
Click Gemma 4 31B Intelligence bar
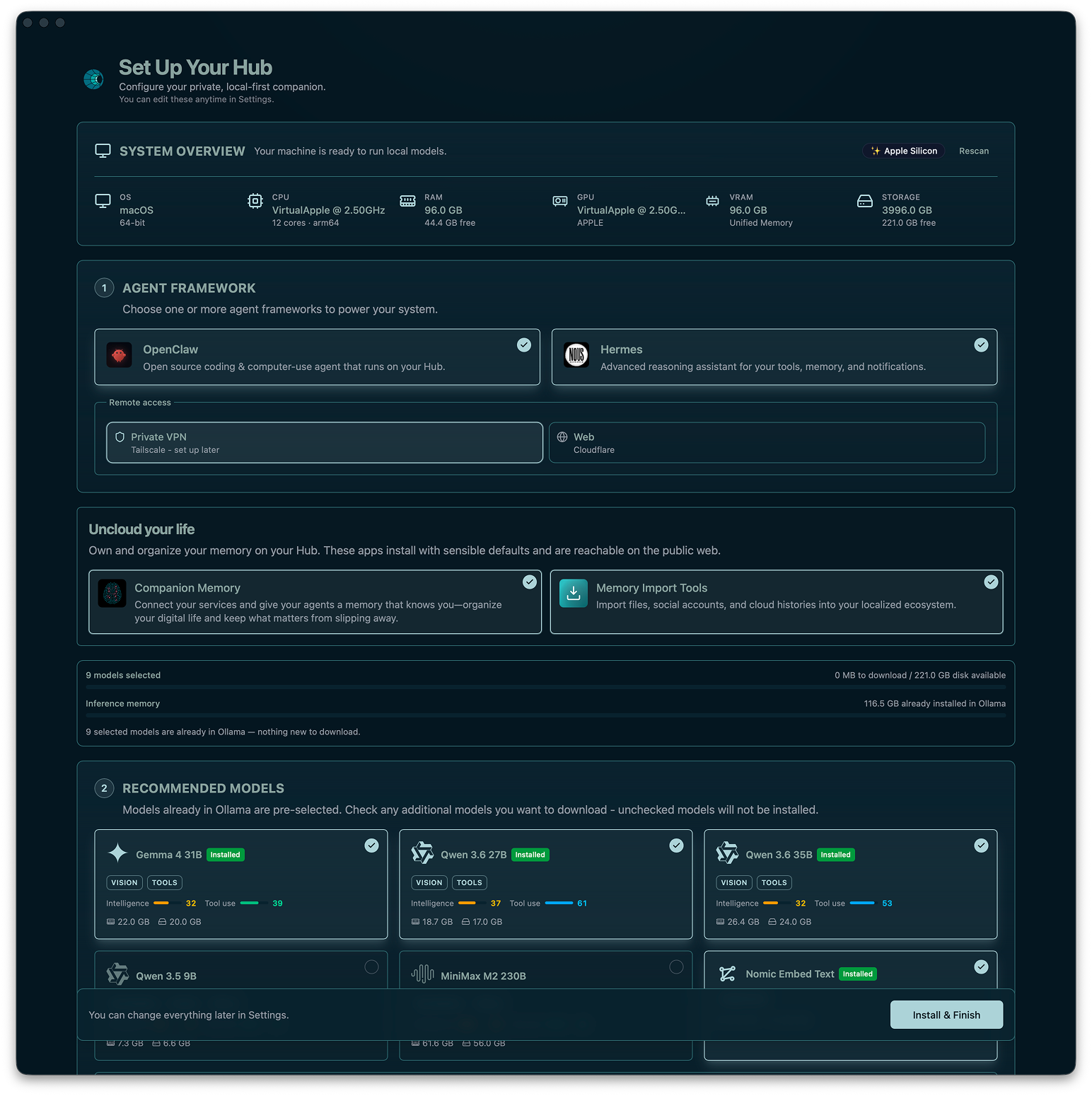(x=168, y=903)
